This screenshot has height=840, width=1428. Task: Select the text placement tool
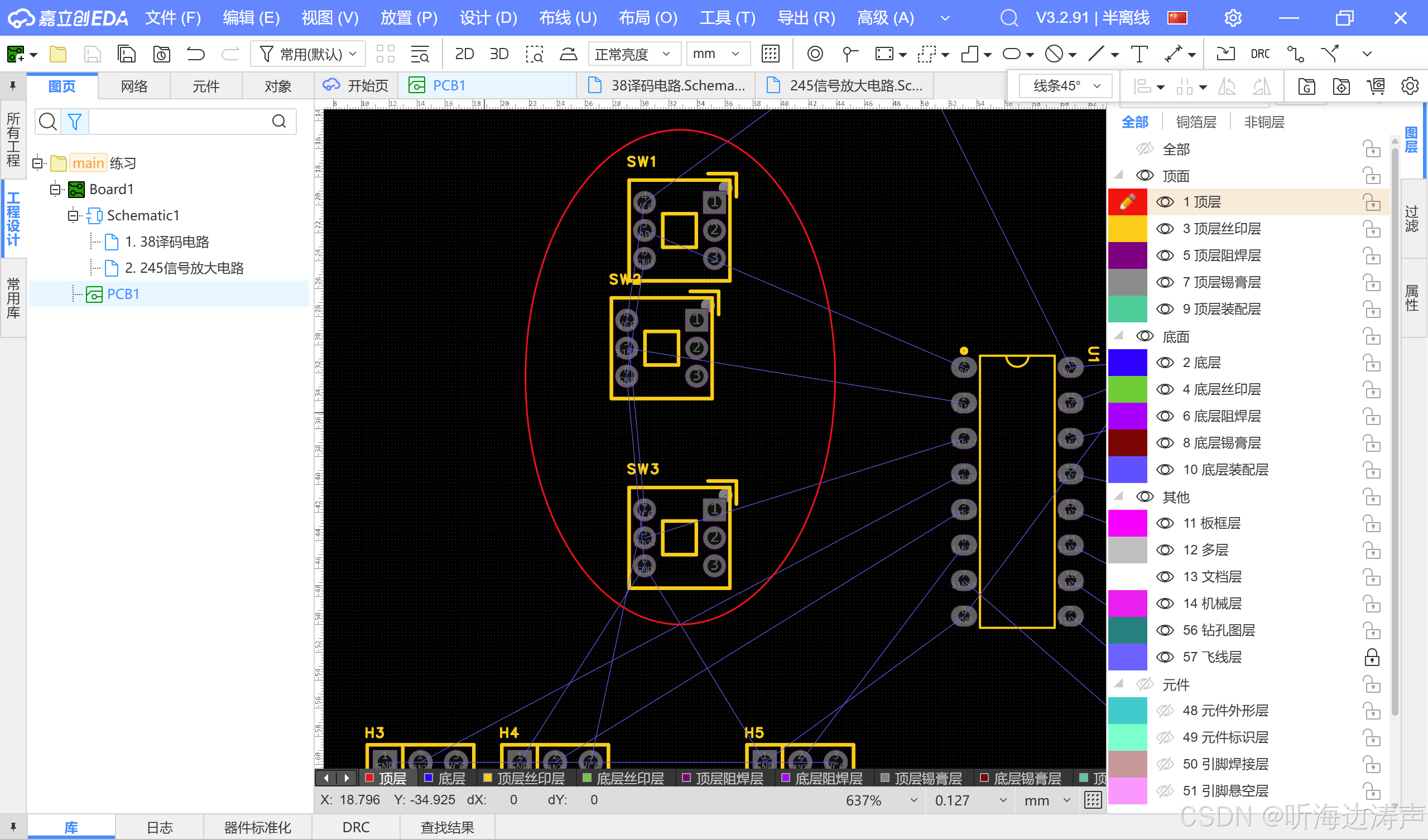point(1138,54)
